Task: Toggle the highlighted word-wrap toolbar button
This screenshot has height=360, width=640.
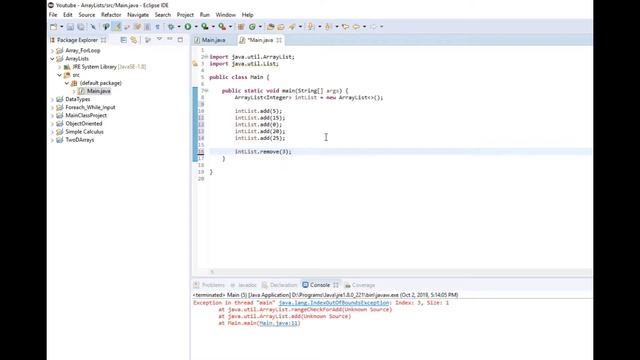Action: pyautogui.click(x=117, y=27)
